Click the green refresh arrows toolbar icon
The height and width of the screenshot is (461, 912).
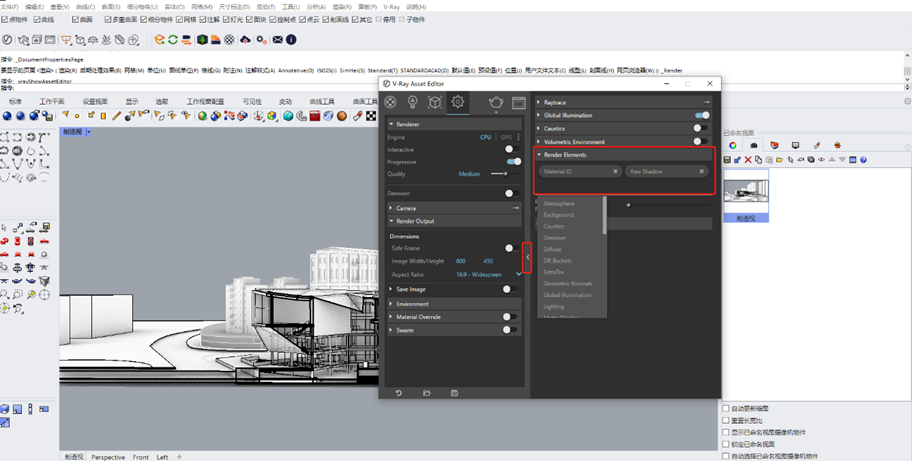click(173, 40)
